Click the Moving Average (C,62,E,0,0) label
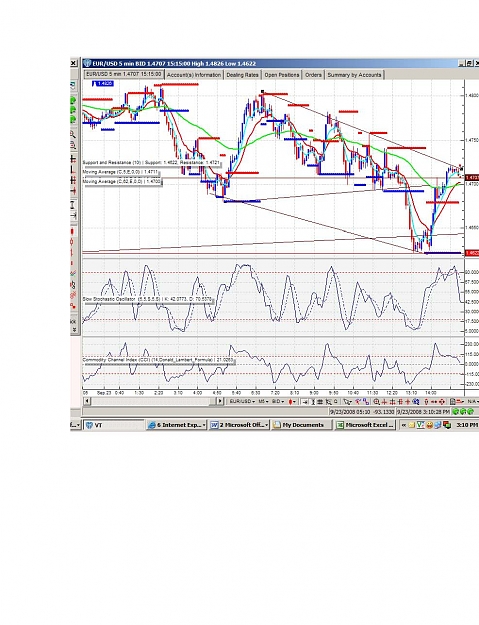Image resolution: width=479 pixels, height=625 pixels. pos(122,181)
